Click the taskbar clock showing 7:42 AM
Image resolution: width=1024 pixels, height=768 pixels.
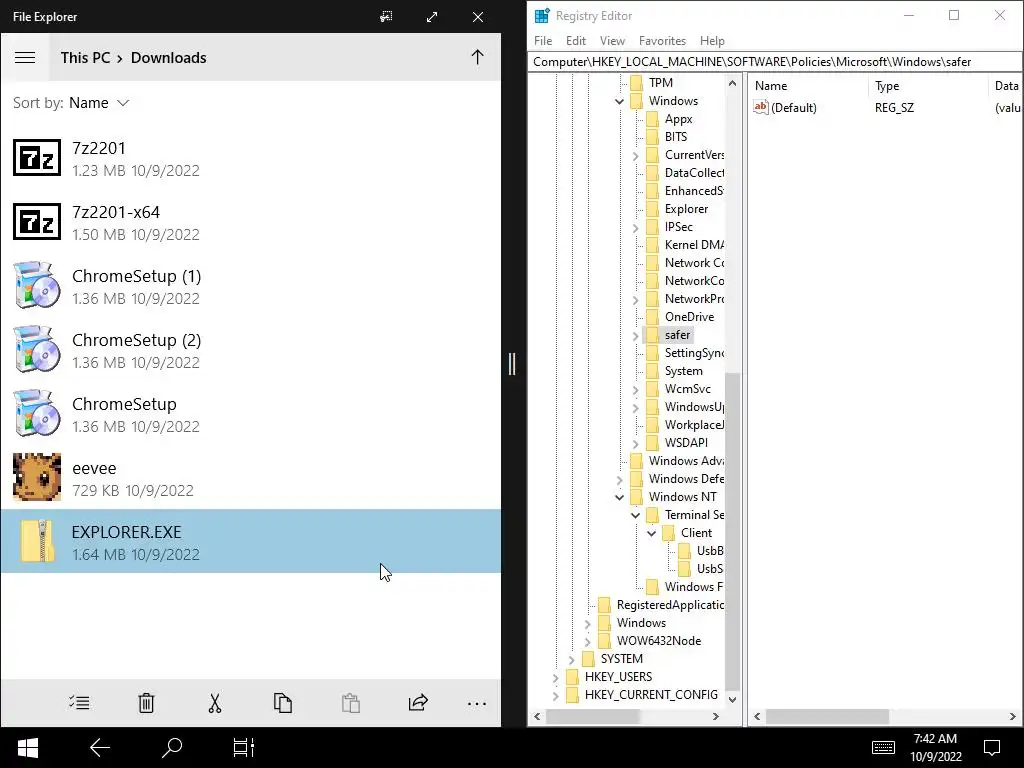pyautogui.click(x=935, y=748)
